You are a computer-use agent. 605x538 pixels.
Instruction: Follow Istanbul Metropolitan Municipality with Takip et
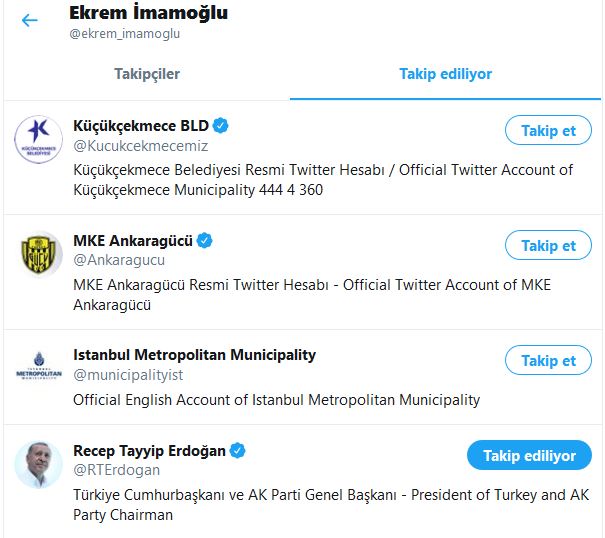[548, 360]
